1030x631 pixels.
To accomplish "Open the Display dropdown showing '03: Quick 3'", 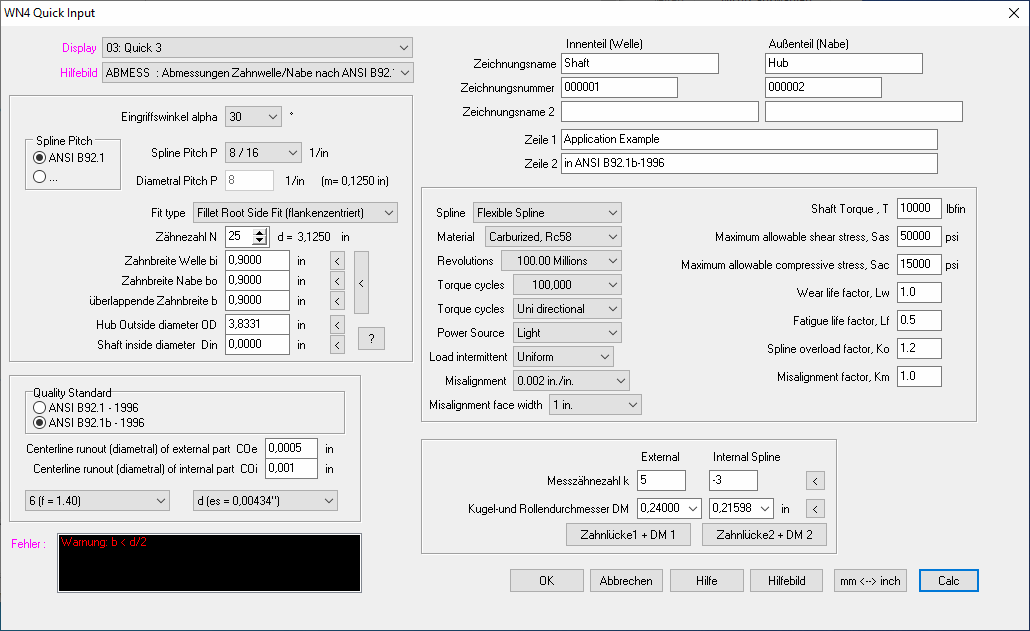I will (258, 47).
